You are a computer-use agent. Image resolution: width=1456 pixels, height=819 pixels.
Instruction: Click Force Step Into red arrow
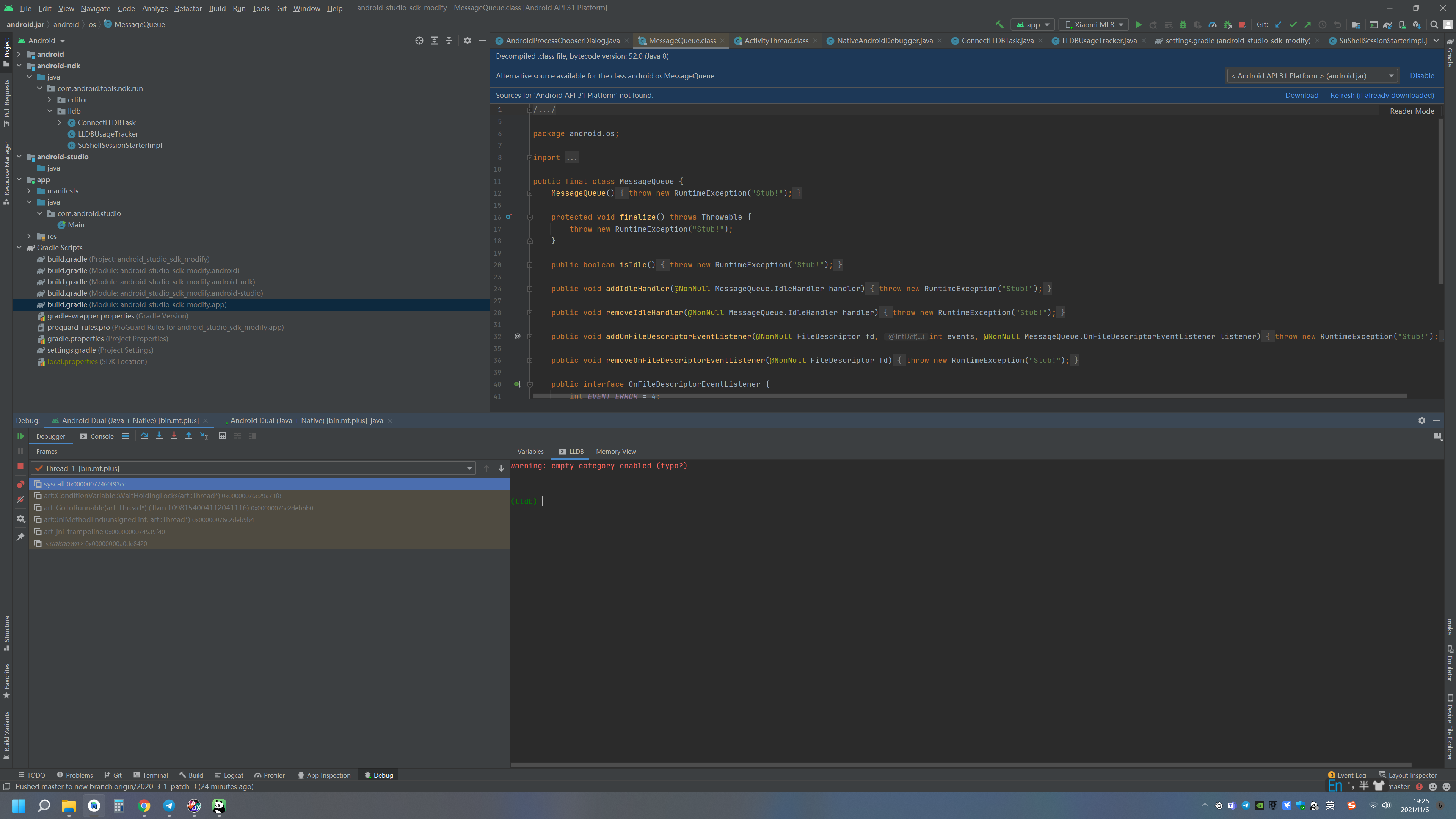pyautogui.click(x=174, y=436)
